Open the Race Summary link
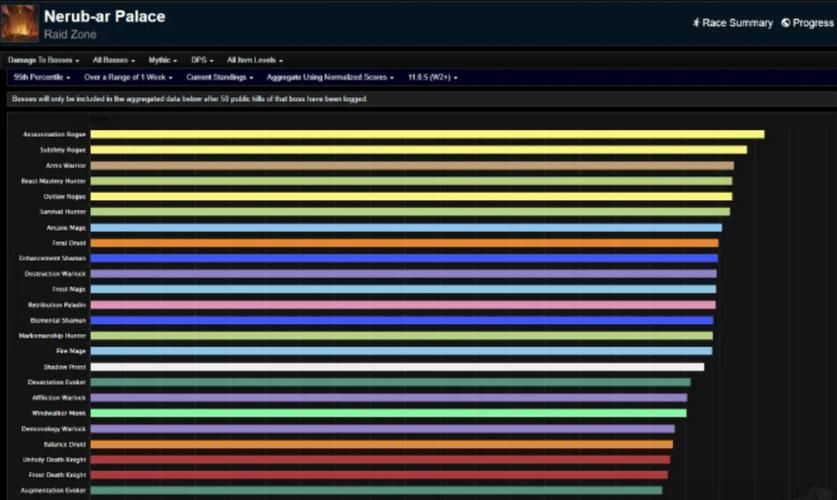The width and height of the screenshot is (837, 500). coord(732,23)
